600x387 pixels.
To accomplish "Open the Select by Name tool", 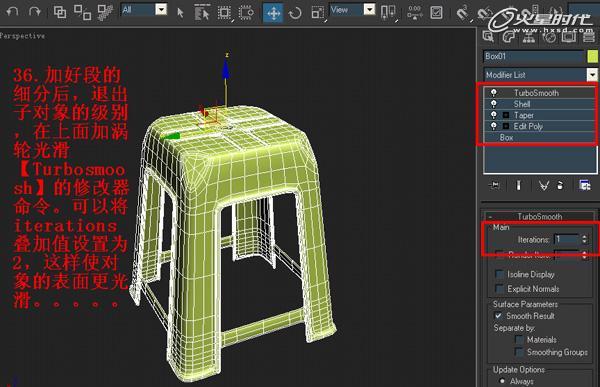I will point(202,13).
